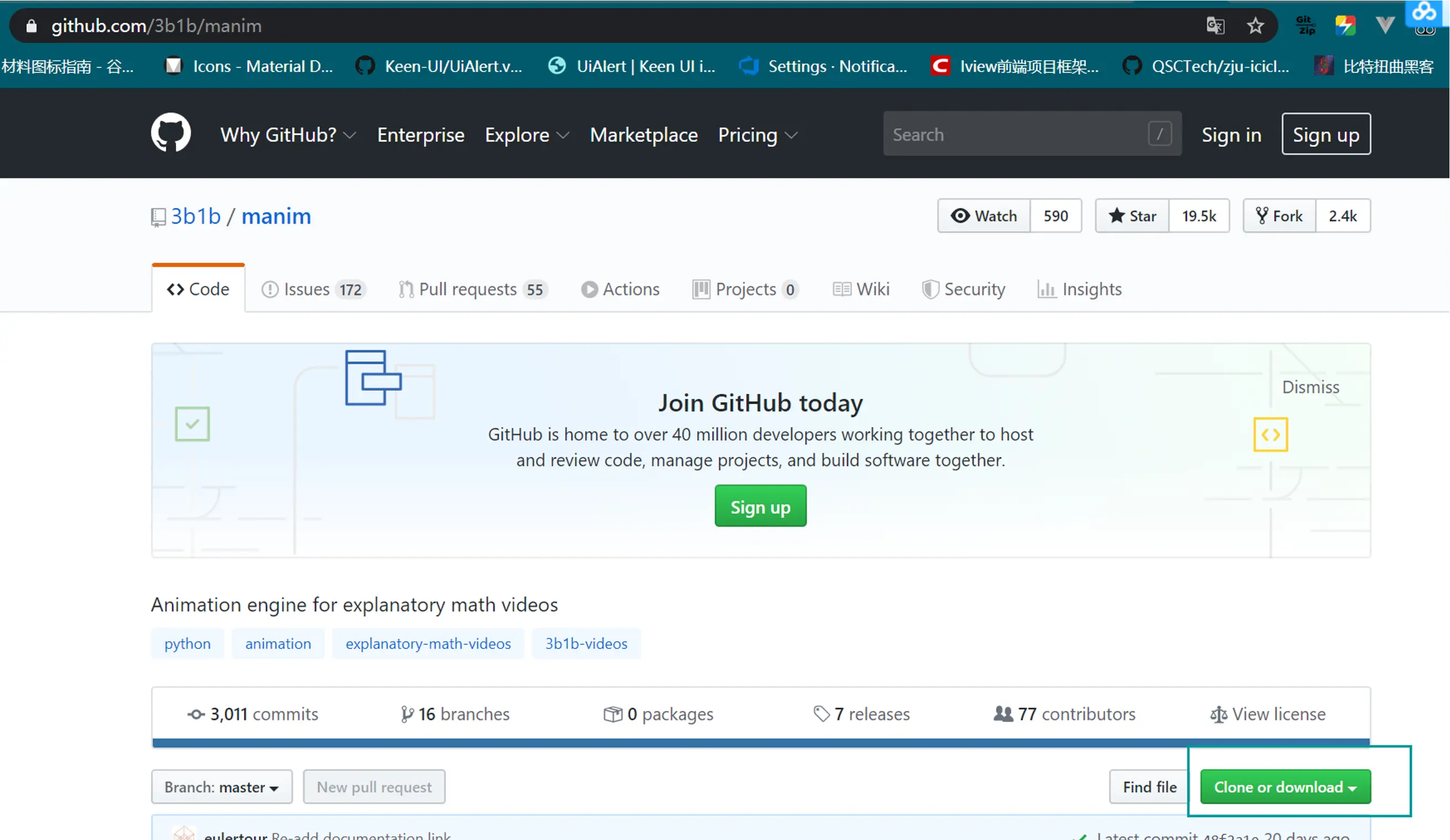Bookmark page with star icon in address bar
This screenshot has height=840, width=1450.
(1255, 26)
